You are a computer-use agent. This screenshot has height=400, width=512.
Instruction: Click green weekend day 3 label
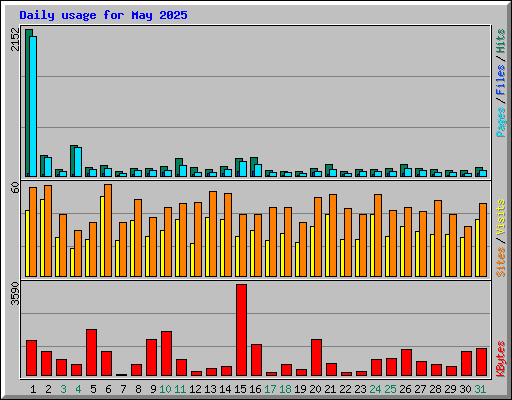coord(63,389)
